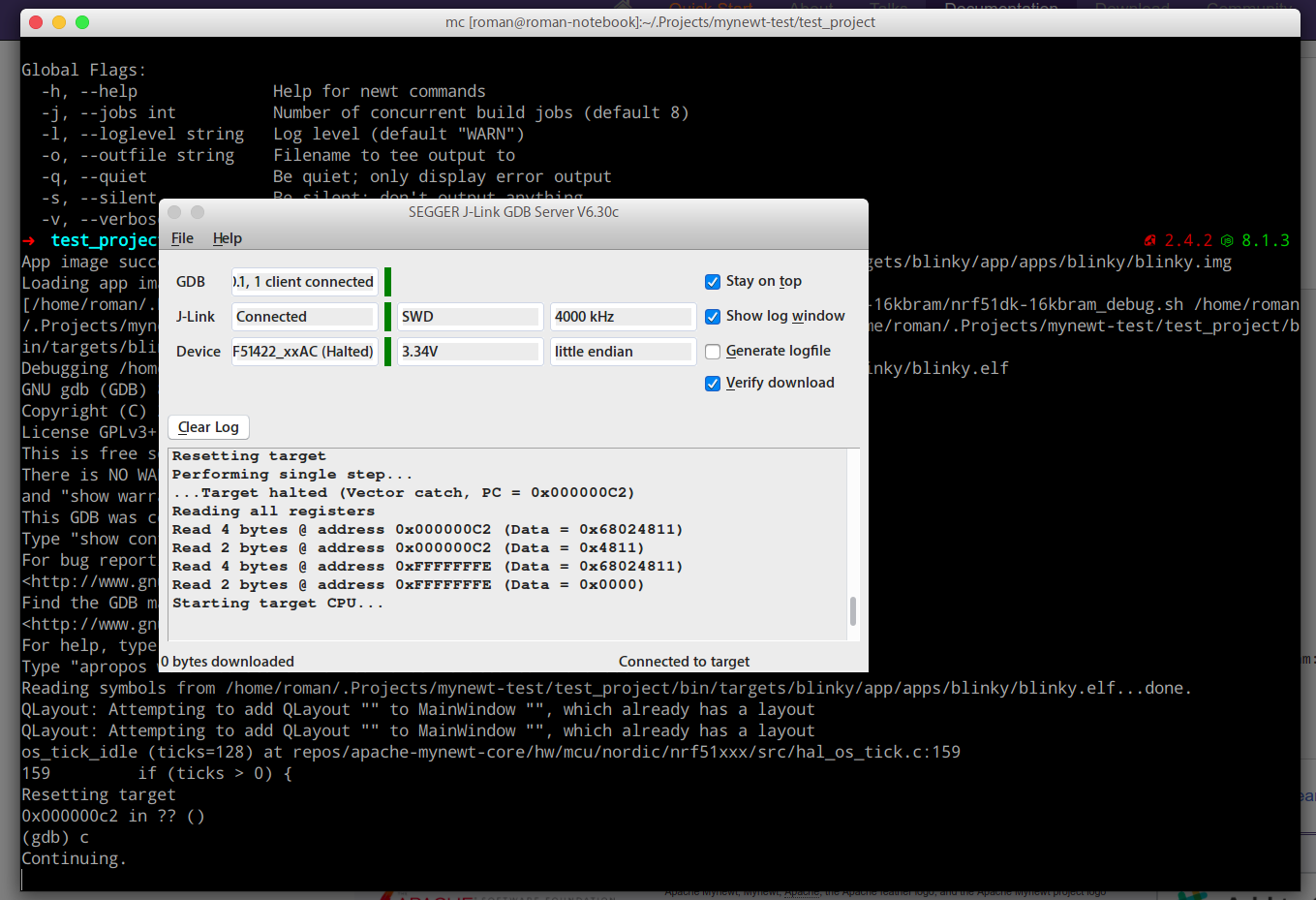The image size is (1316, 900).
Task: Click the 'os_tick_idle (ticks=128)' terminal line
Action: tap(491, 752)
